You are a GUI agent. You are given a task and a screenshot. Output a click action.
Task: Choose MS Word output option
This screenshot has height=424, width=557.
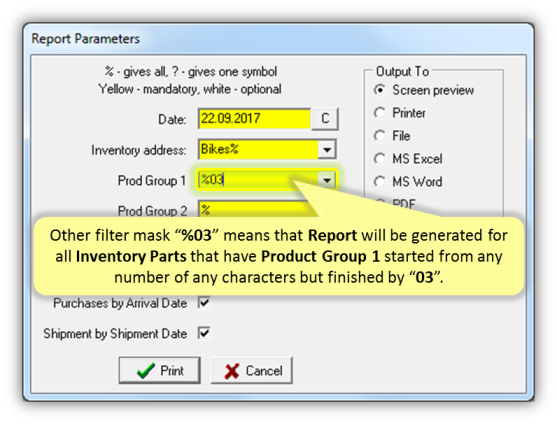point(380,181)
